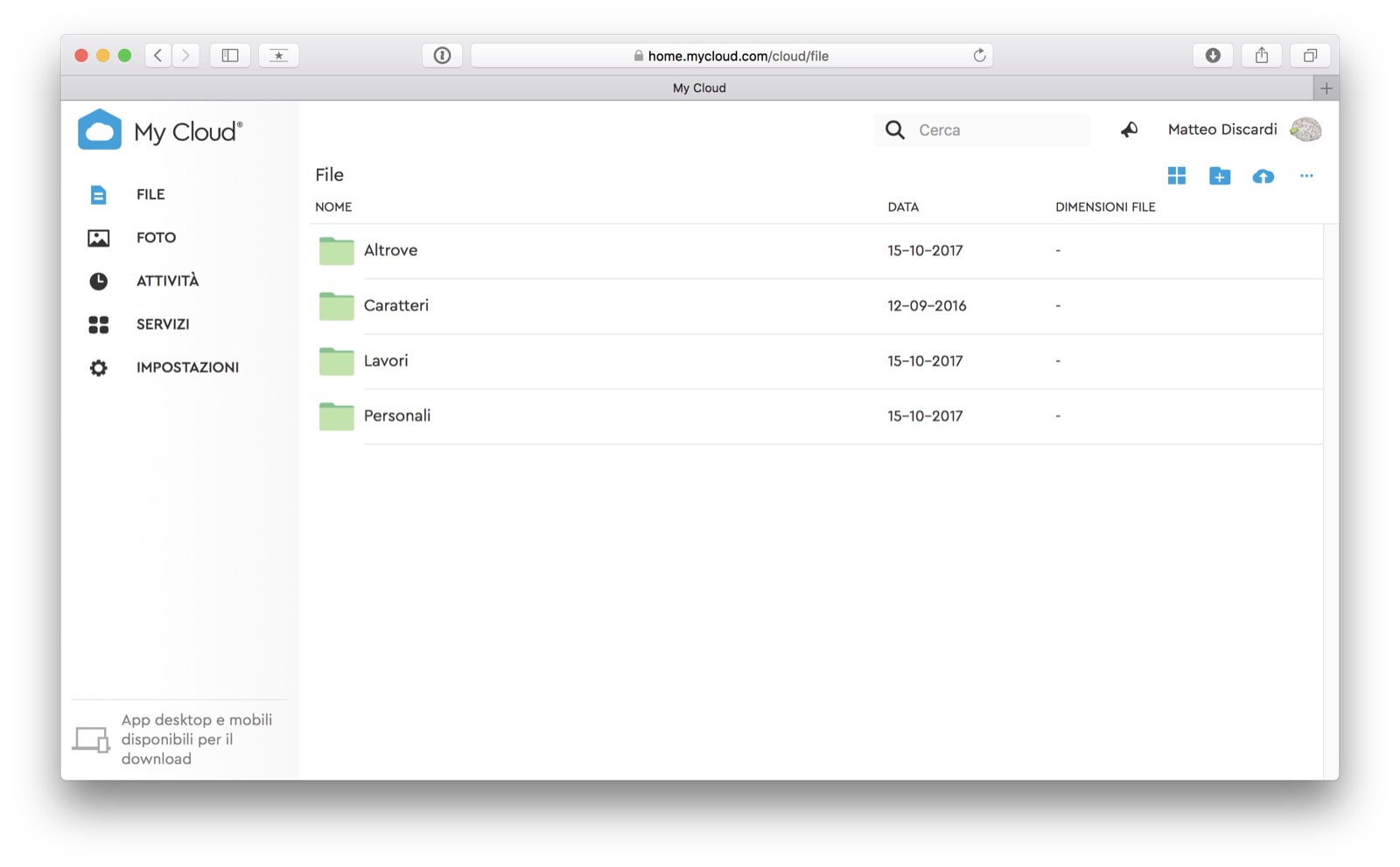Select the IMPOSTAZIONI menu item
Viewport: 1400px width, 867px height.
(x=187, y=367)
